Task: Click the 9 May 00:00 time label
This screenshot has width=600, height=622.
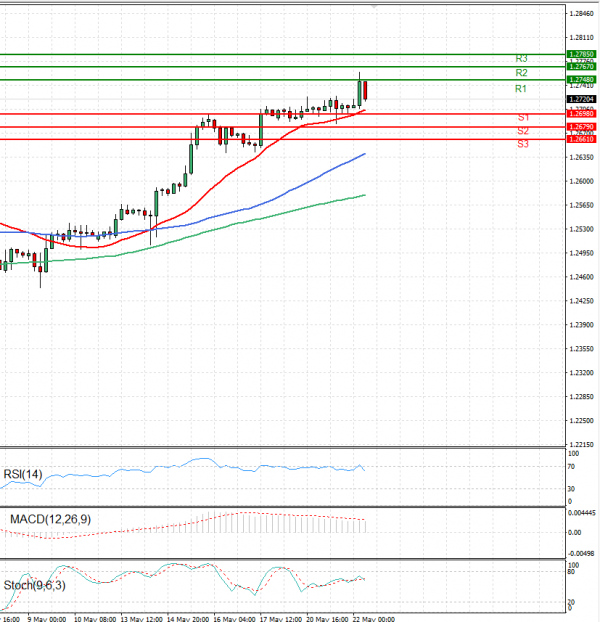Action: coord(47,619)
